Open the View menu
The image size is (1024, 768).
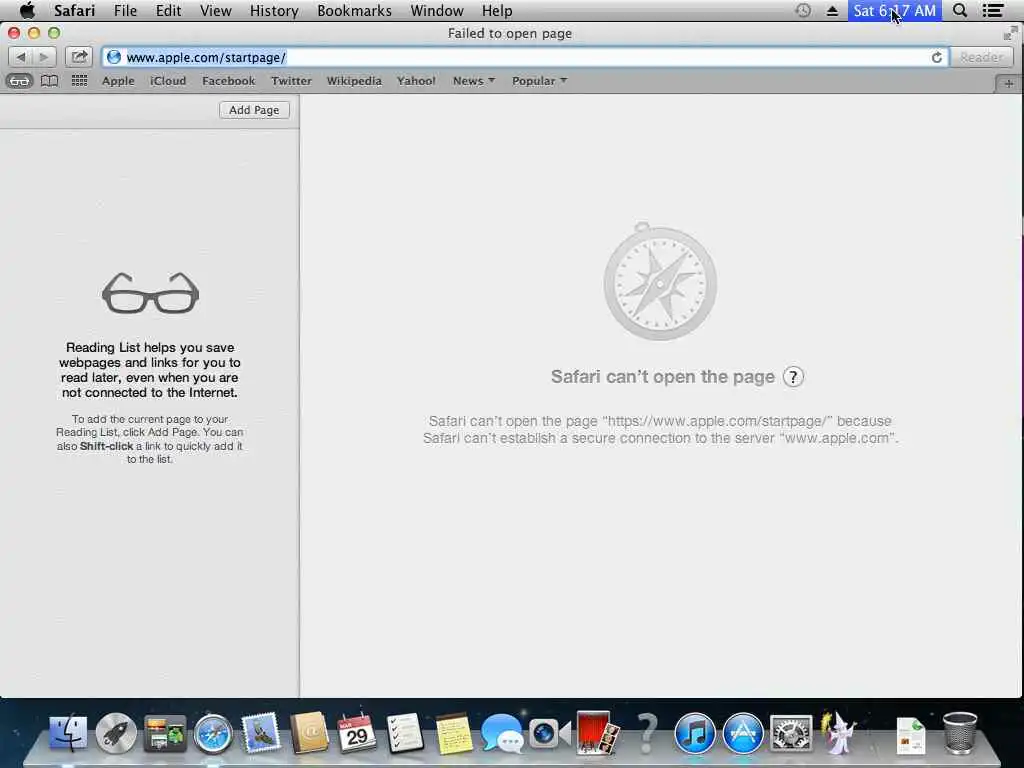(x=216, y=10)
